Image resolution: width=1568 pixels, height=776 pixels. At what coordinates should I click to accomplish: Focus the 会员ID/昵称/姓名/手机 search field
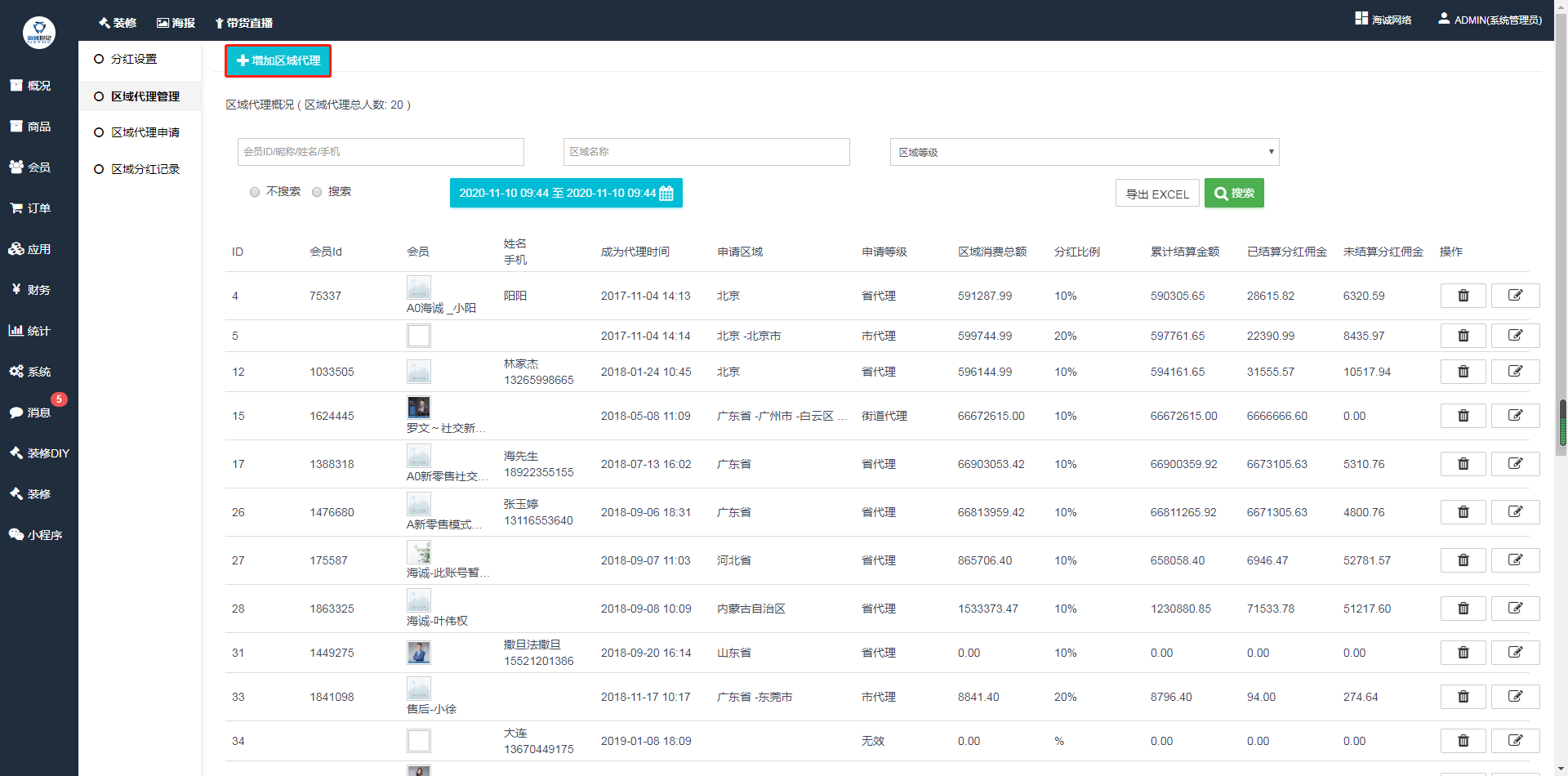(x=381, y=152)
